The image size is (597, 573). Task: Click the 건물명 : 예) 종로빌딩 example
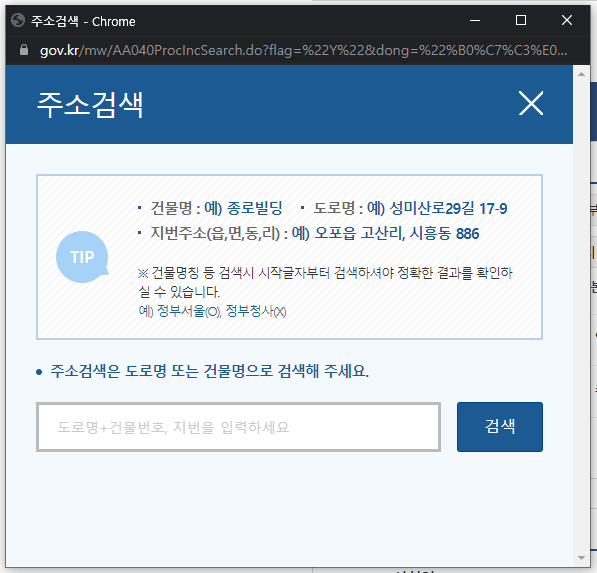pos(216,208)
